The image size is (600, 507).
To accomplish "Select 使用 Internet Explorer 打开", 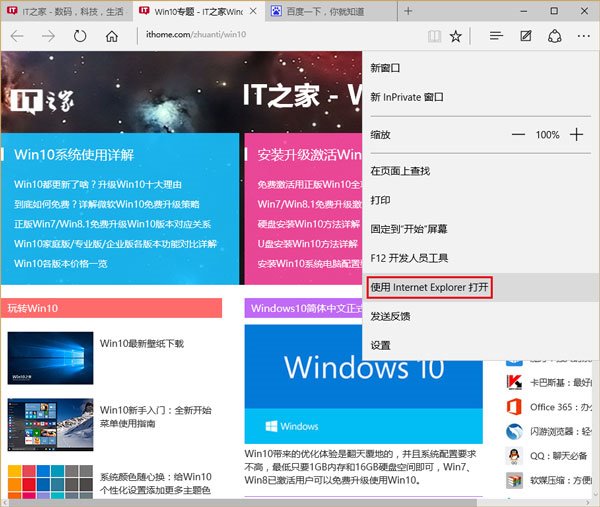I will (x=430, y=287).
